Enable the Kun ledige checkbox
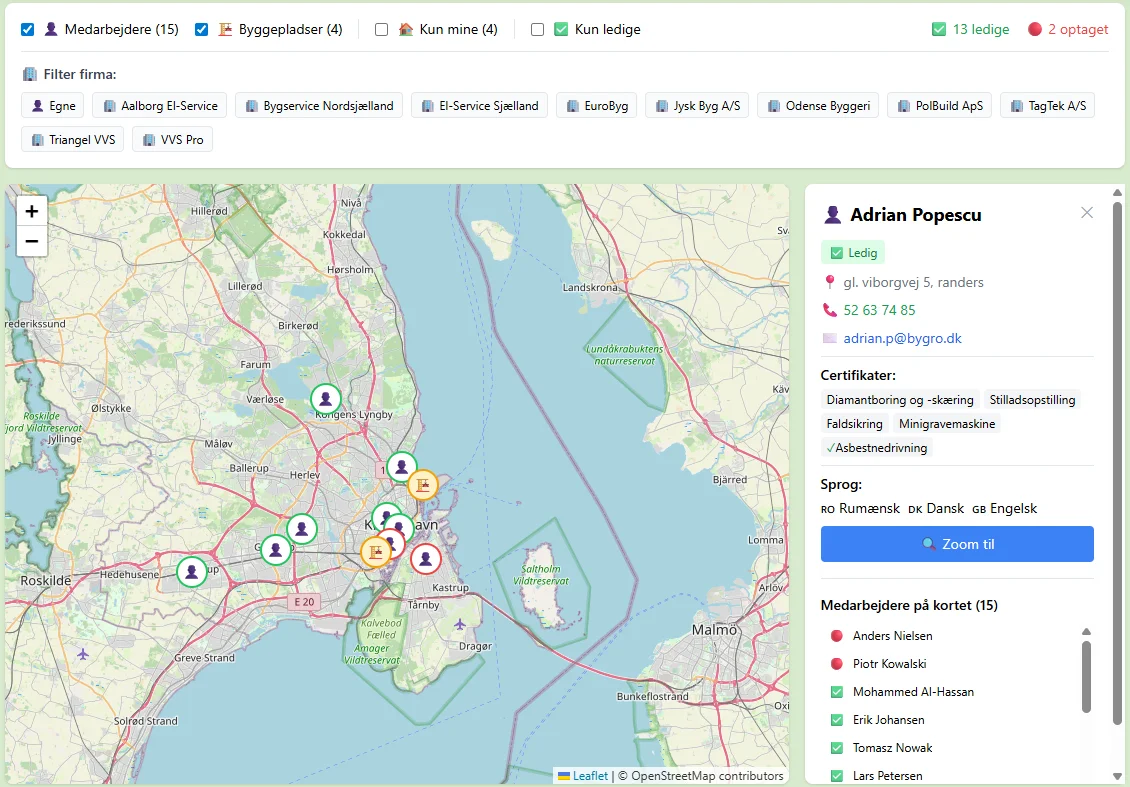 pyautogui.click(x=537, y=30)
